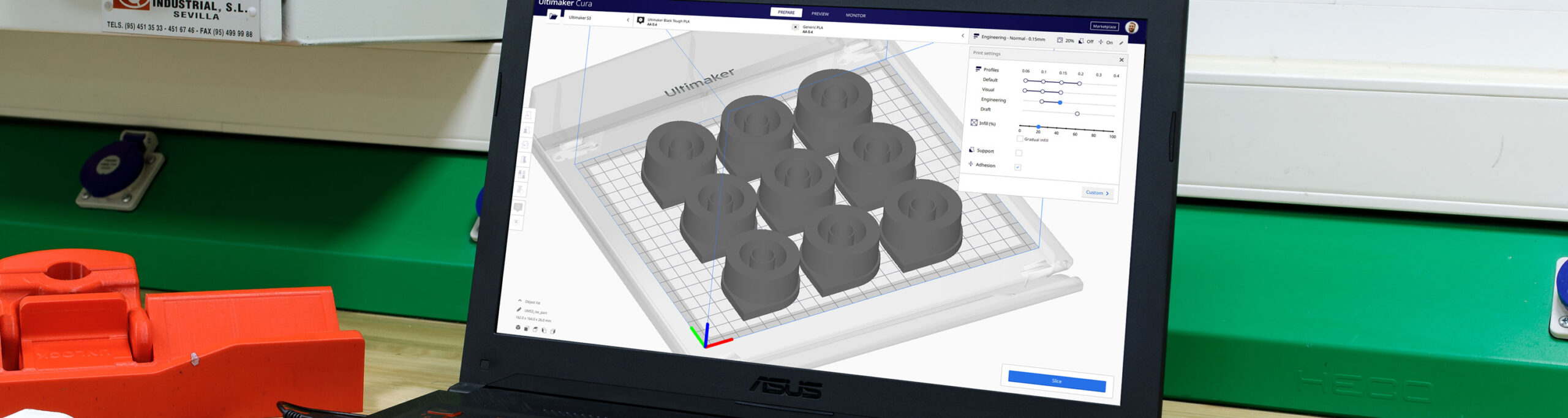
Task: Open Custom print settings
Action: [1097, 193]
